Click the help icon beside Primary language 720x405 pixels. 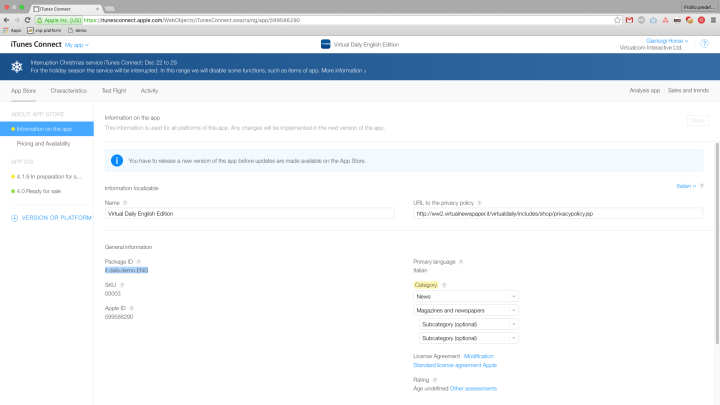[x=460, y=262]
